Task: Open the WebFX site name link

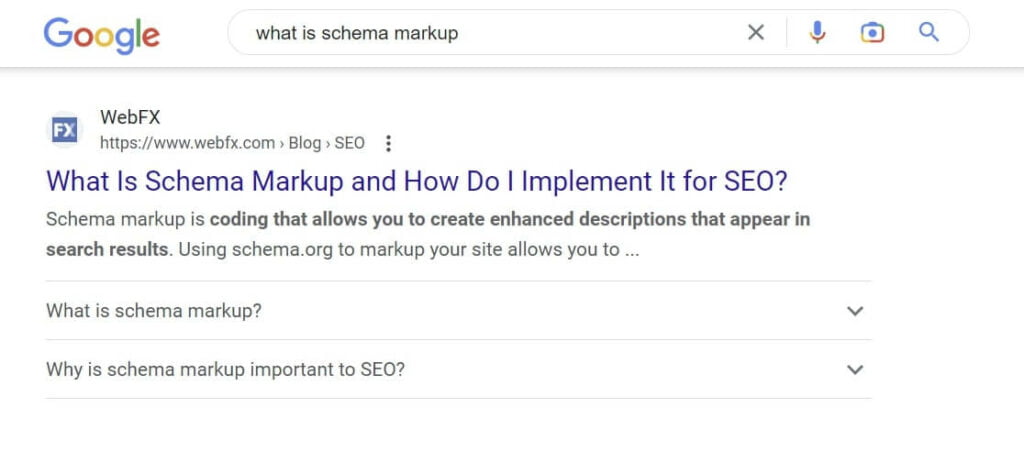Action: [x=130, y=118]
